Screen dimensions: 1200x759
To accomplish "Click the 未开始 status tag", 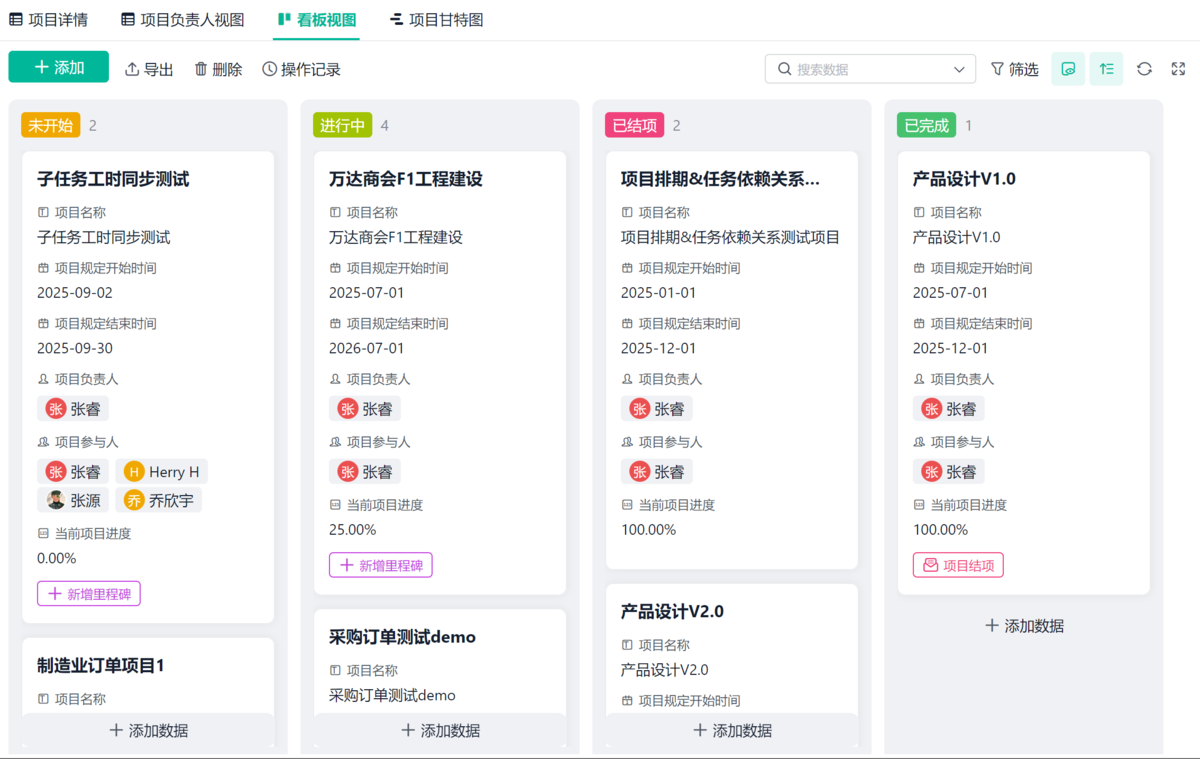I will (x=50, y=125).
